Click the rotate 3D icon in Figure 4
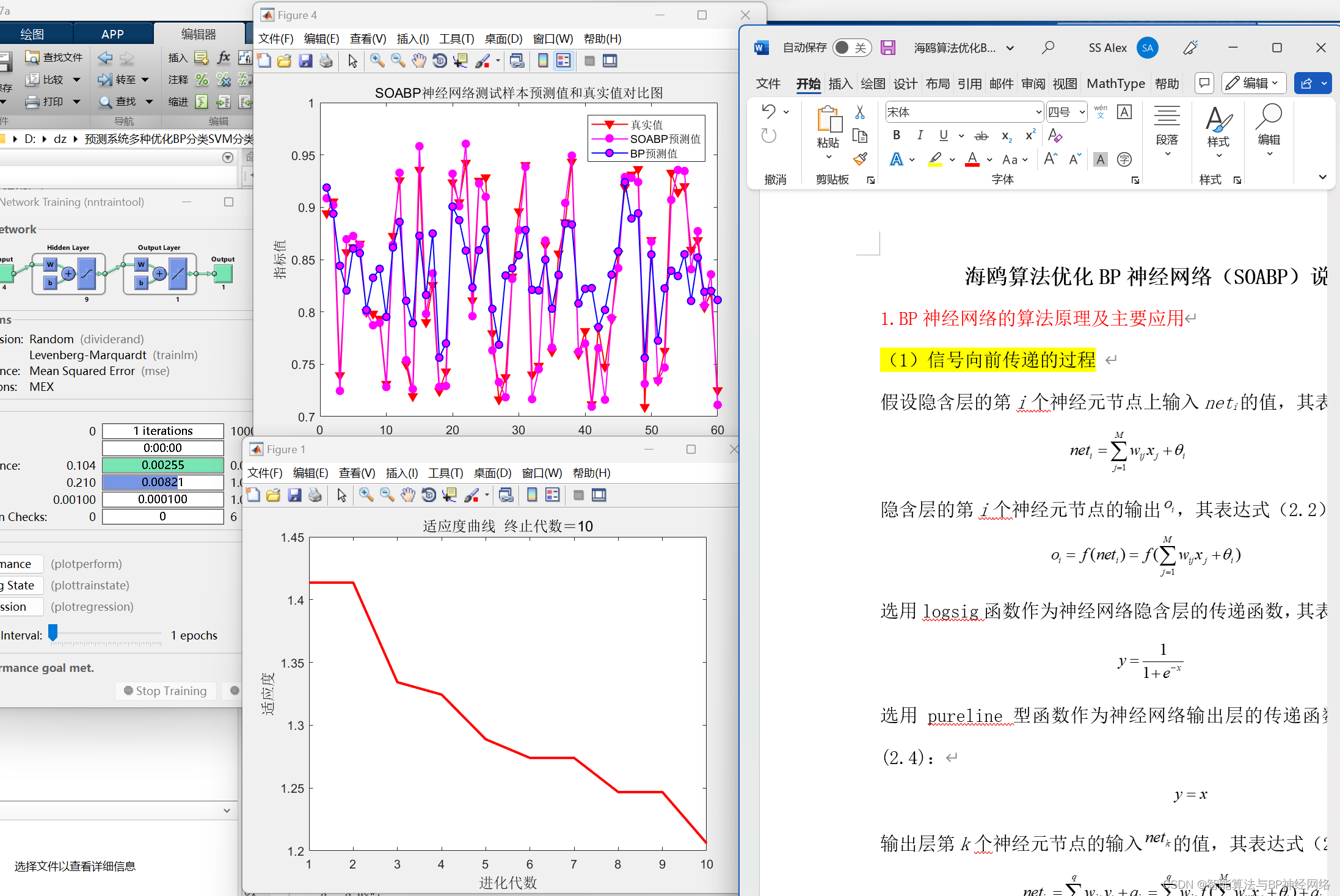 [x=439, y=60]
